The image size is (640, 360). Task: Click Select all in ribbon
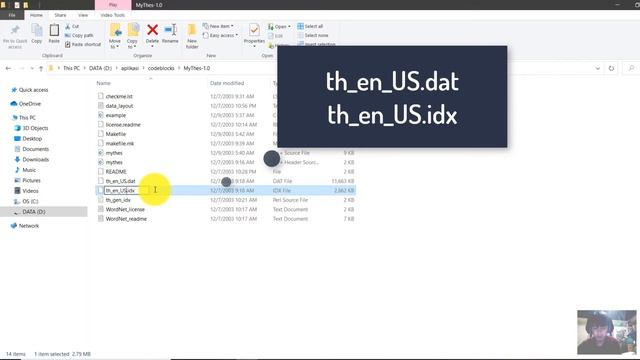310,26
